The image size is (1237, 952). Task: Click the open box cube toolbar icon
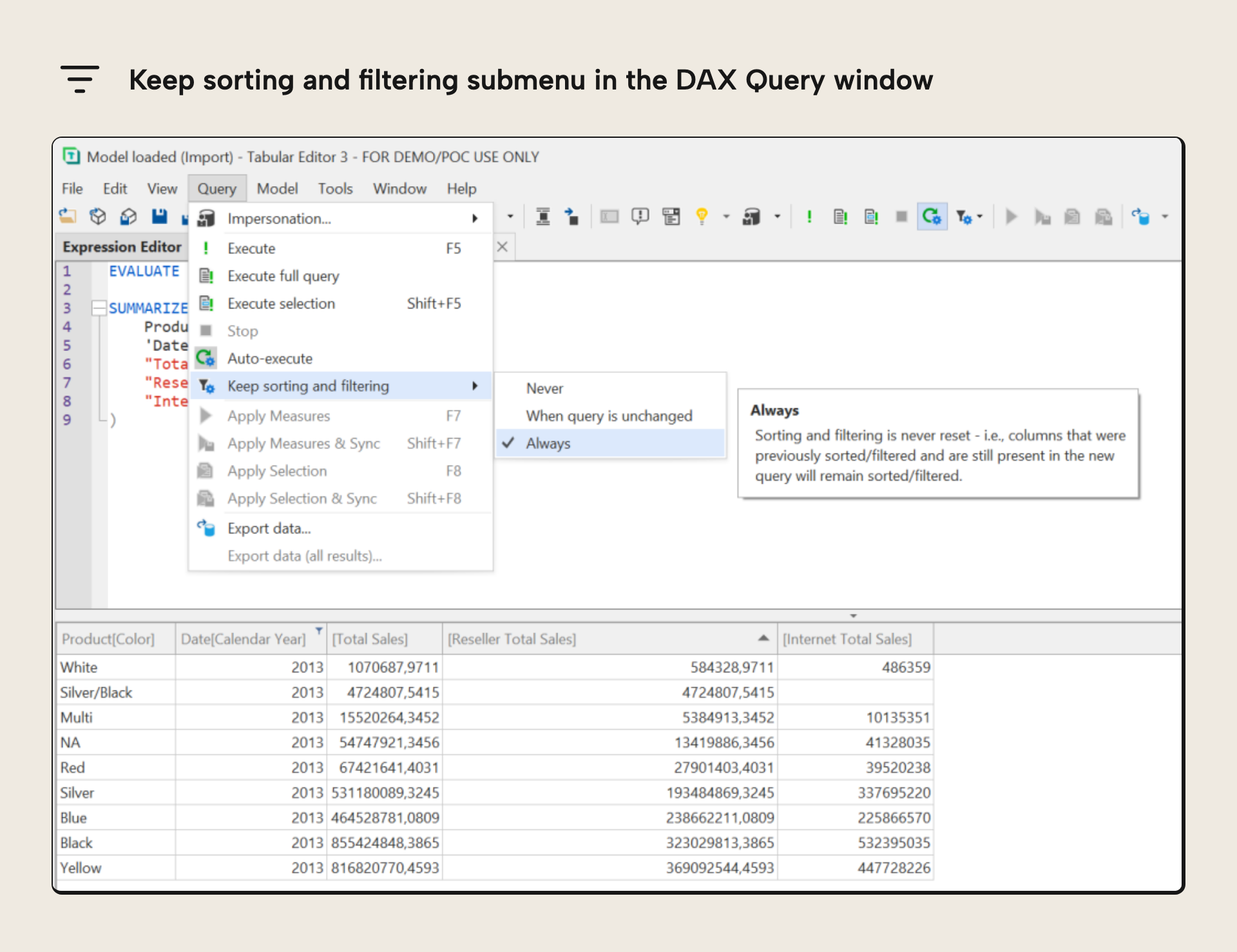(x=129, y=217)
